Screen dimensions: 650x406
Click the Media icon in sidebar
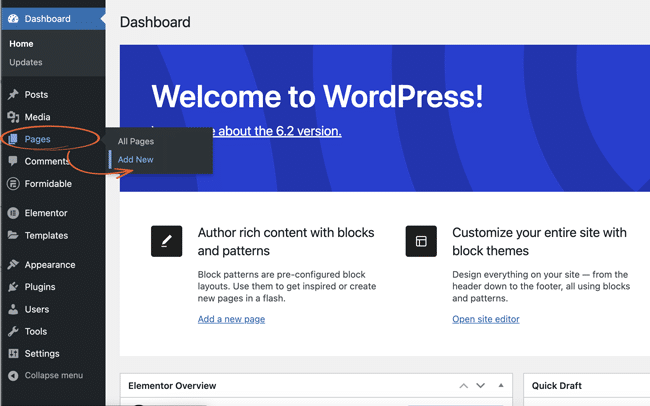pos(13,117)
